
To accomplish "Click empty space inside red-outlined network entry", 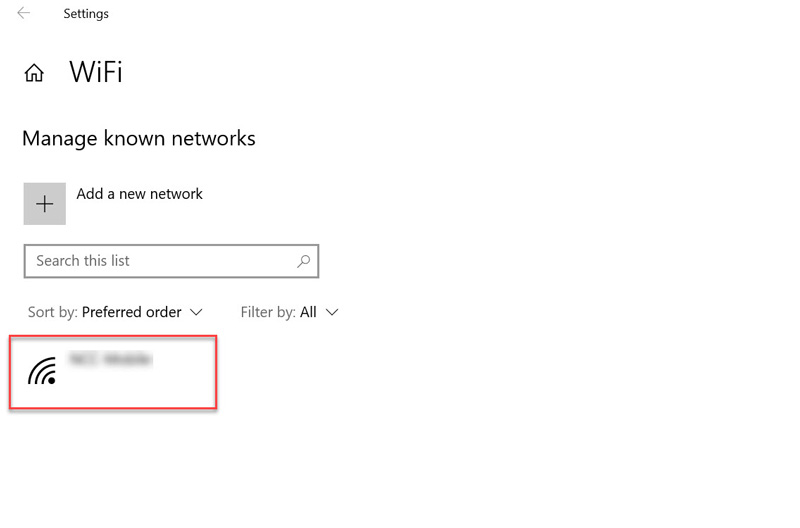I will (150, 385).
